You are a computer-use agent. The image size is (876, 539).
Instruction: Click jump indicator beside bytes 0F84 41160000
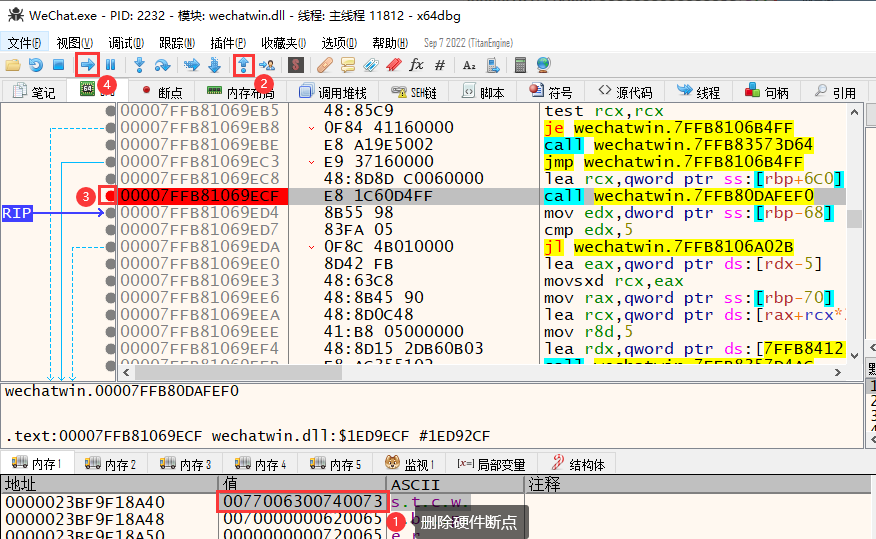(x=311, y=128)
